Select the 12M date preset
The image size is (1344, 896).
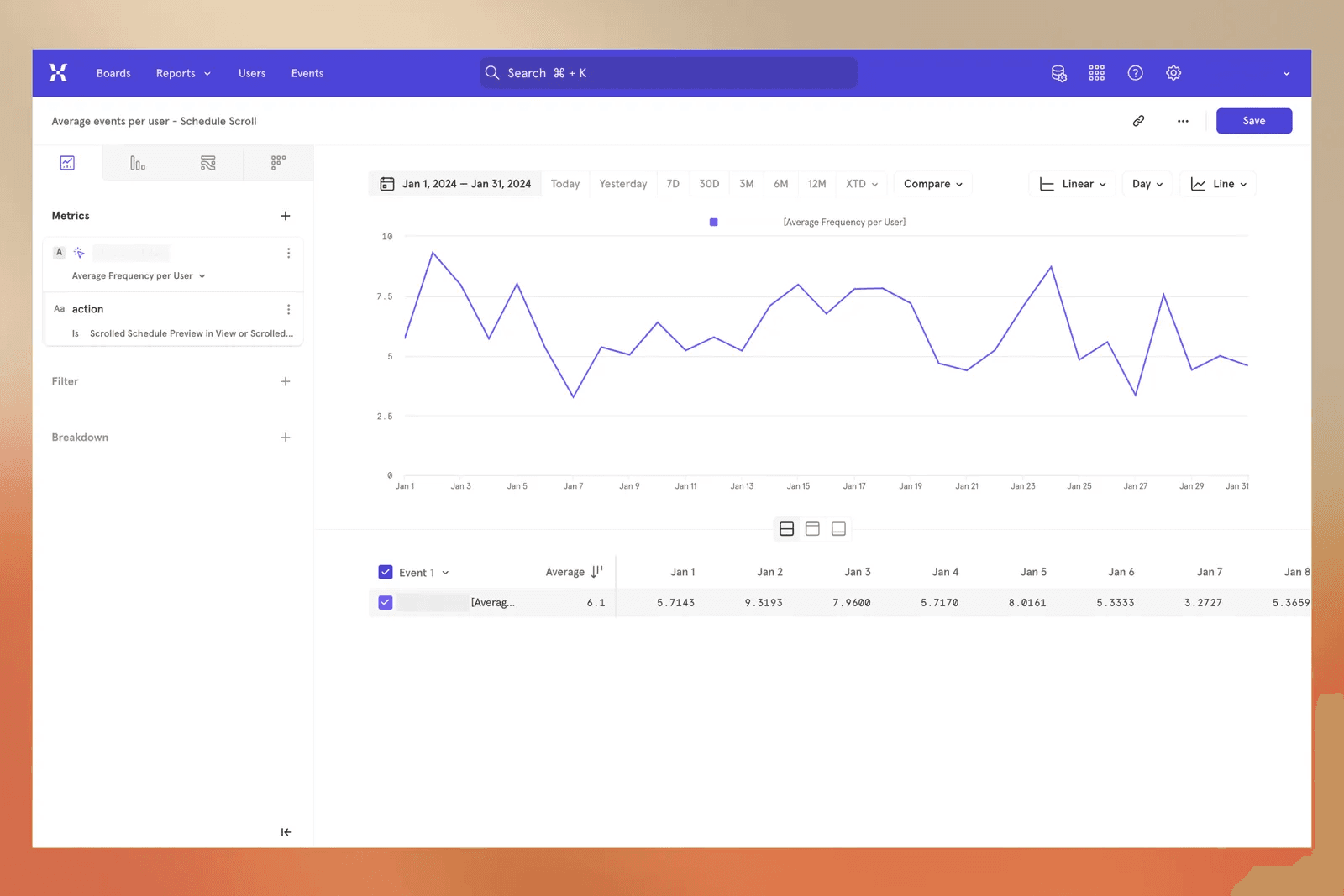(x=817, y=184)
